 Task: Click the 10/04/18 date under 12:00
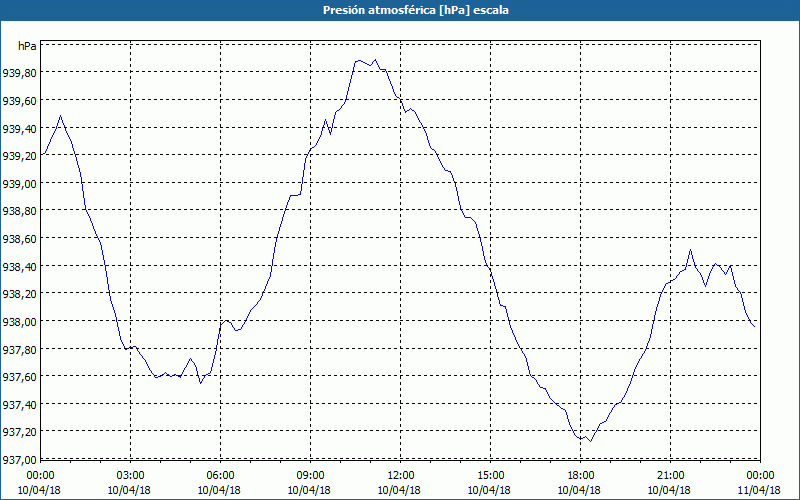pyautogui.click(x=399, y=490)
